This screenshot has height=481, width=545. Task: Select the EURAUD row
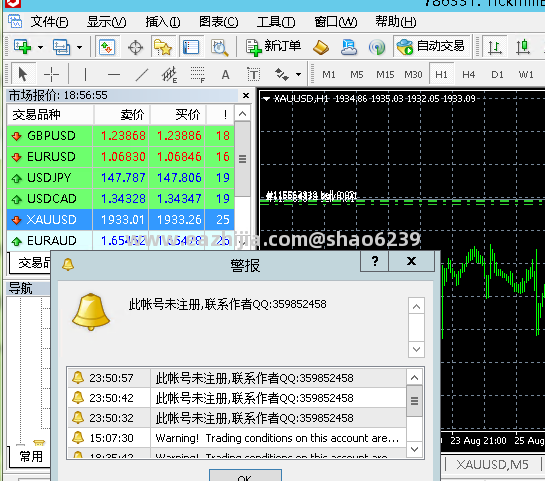tap(120, 240)
